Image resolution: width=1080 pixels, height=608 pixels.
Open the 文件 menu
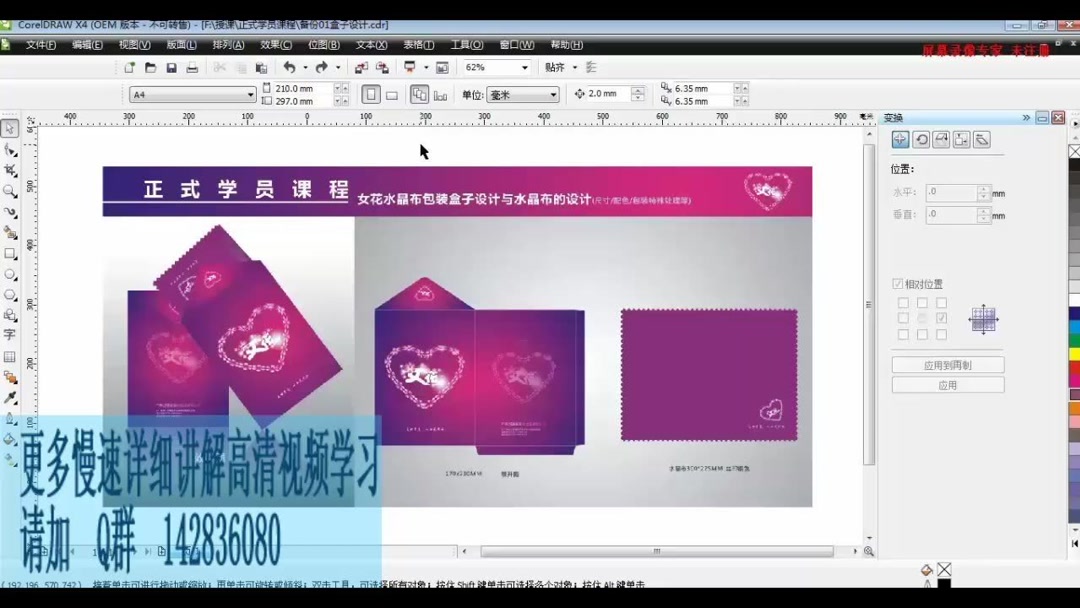pyautogui.click(x=39, y=45)
